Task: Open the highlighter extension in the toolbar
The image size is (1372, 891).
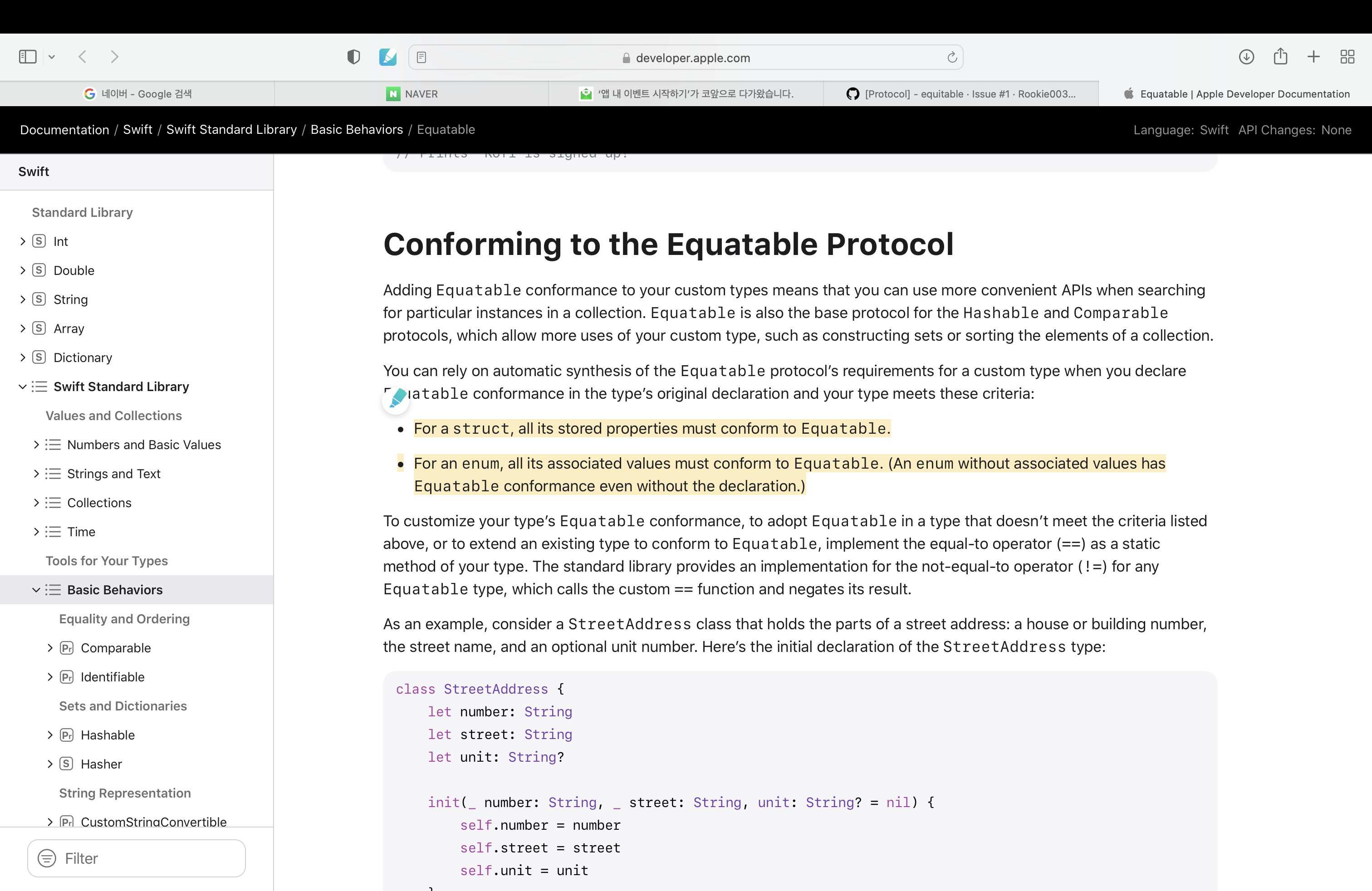Action: (387, 56)
